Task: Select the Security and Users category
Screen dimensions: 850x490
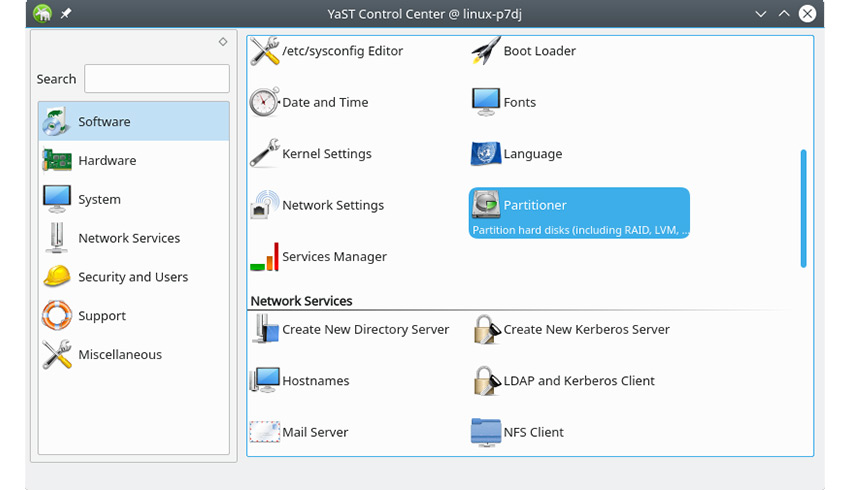Action: click(133, 277)
